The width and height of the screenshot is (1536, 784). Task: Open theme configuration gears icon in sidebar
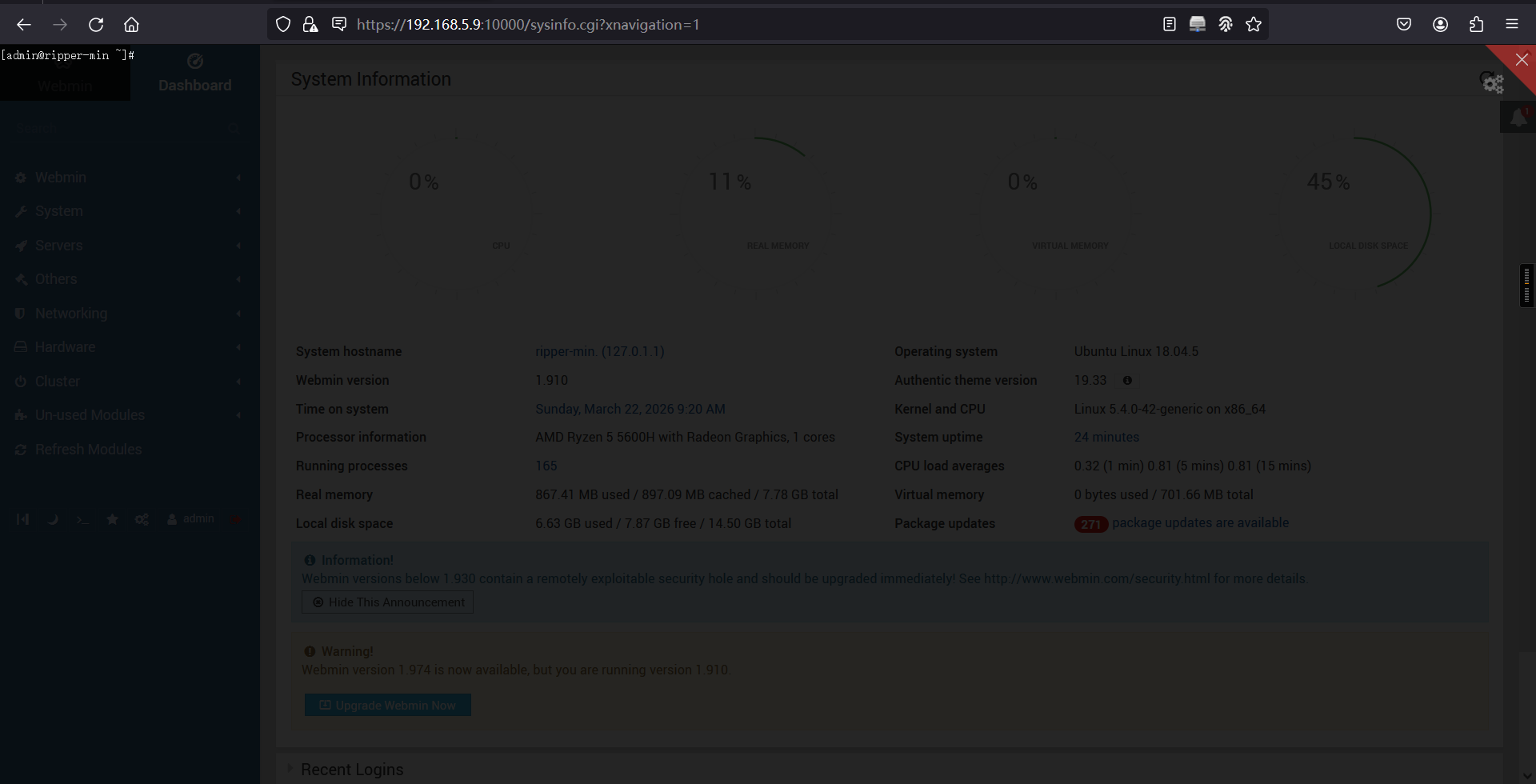click(142, 519)
